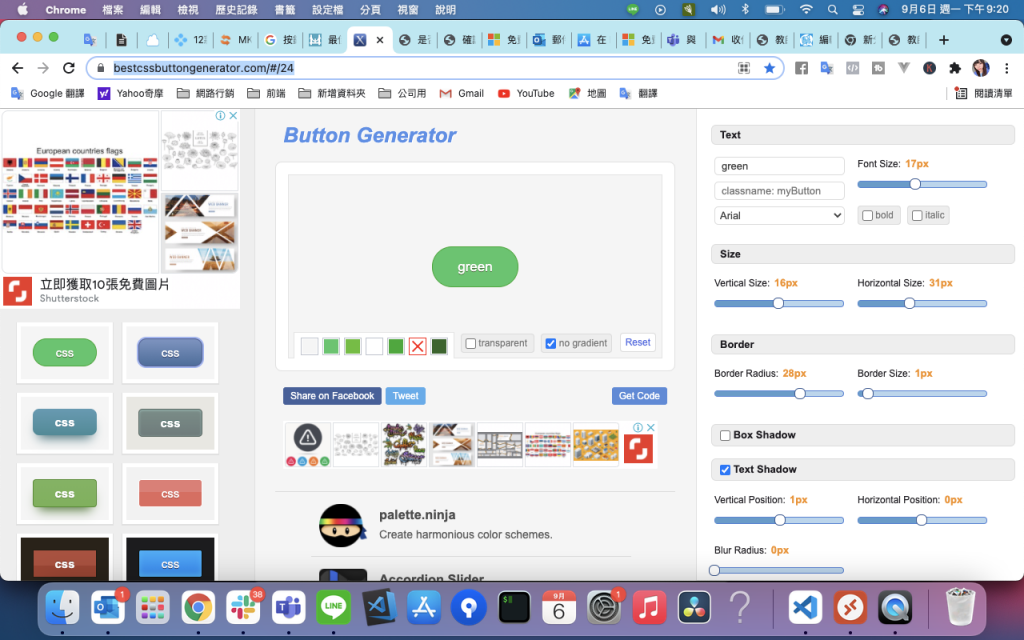Open DaVinci Resolve from the Dock

click(x=694, y=607)
